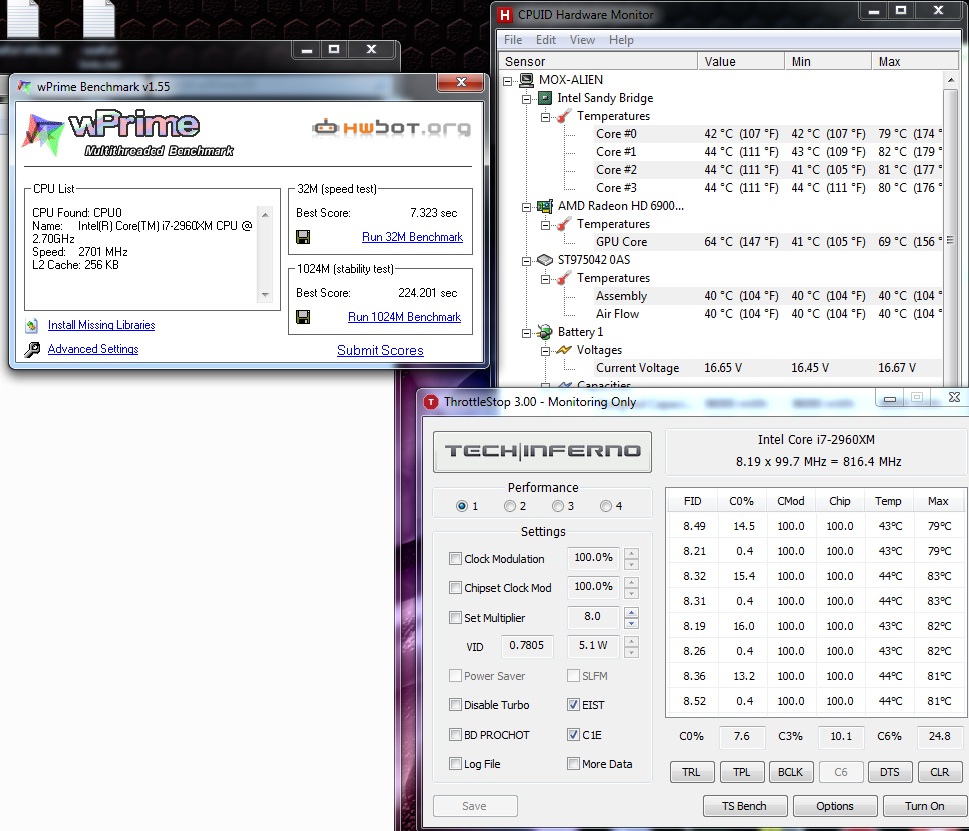
Task: Open the Help menu in Hardware Monitor
Action: (621, 40)
